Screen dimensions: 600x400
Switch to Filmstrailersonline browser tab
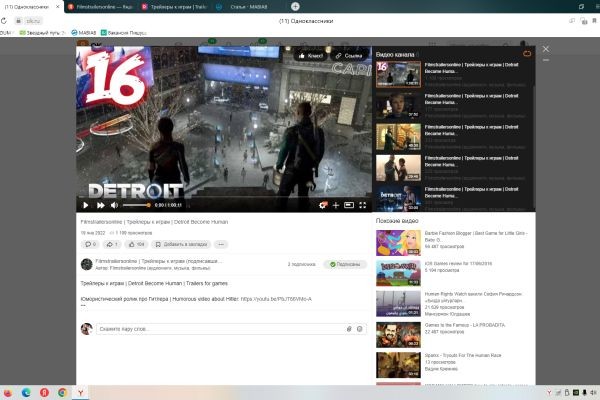100,7
